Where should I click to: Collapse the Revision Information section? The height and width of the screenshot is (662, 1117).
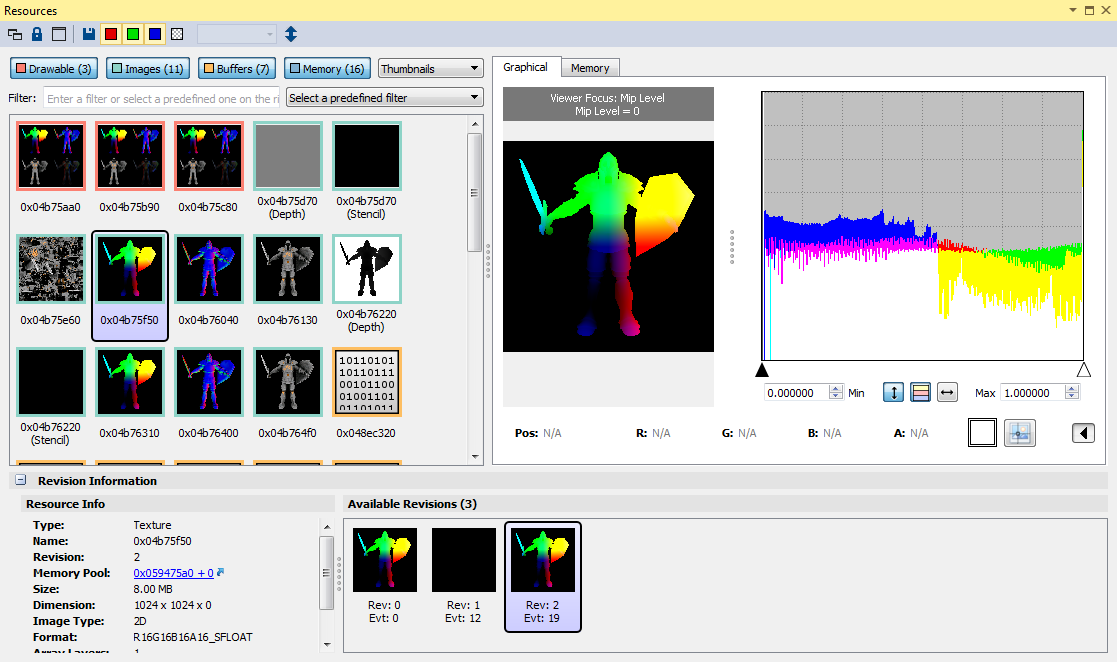[21, 481]
